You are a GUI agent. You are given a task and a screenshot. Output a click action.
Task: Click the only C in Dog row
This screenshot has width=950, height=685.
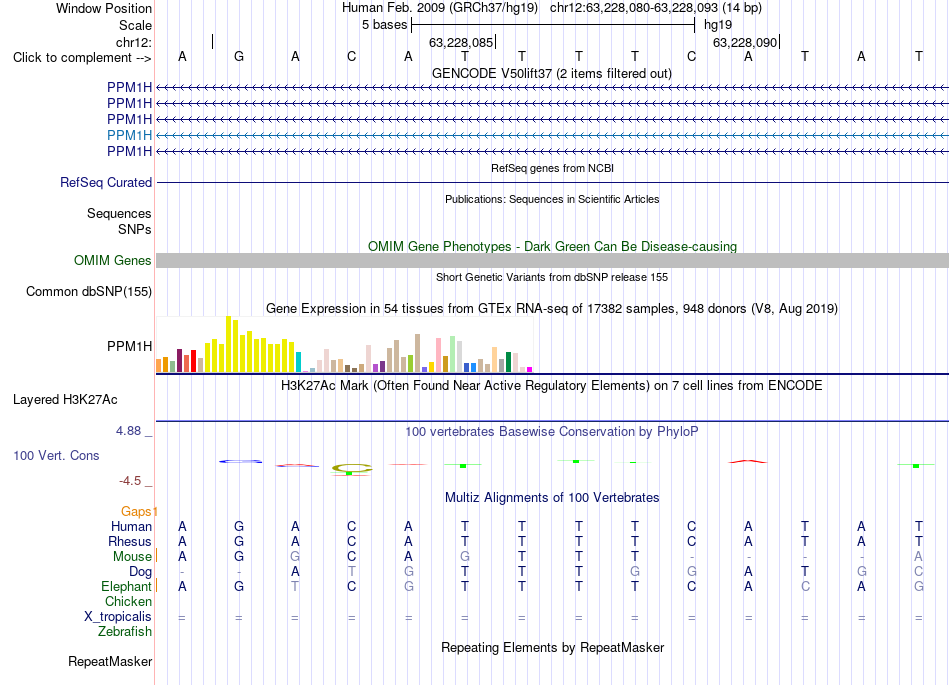(918, 571)
